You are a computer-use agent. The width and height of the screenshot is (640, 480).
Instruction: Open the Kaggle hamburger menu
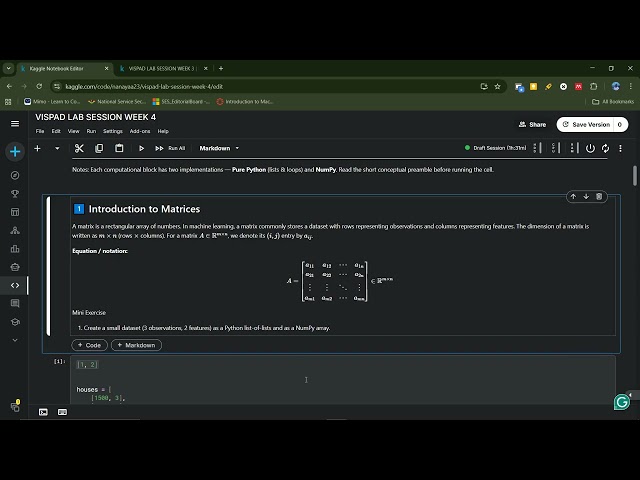[x=15, y=123]
